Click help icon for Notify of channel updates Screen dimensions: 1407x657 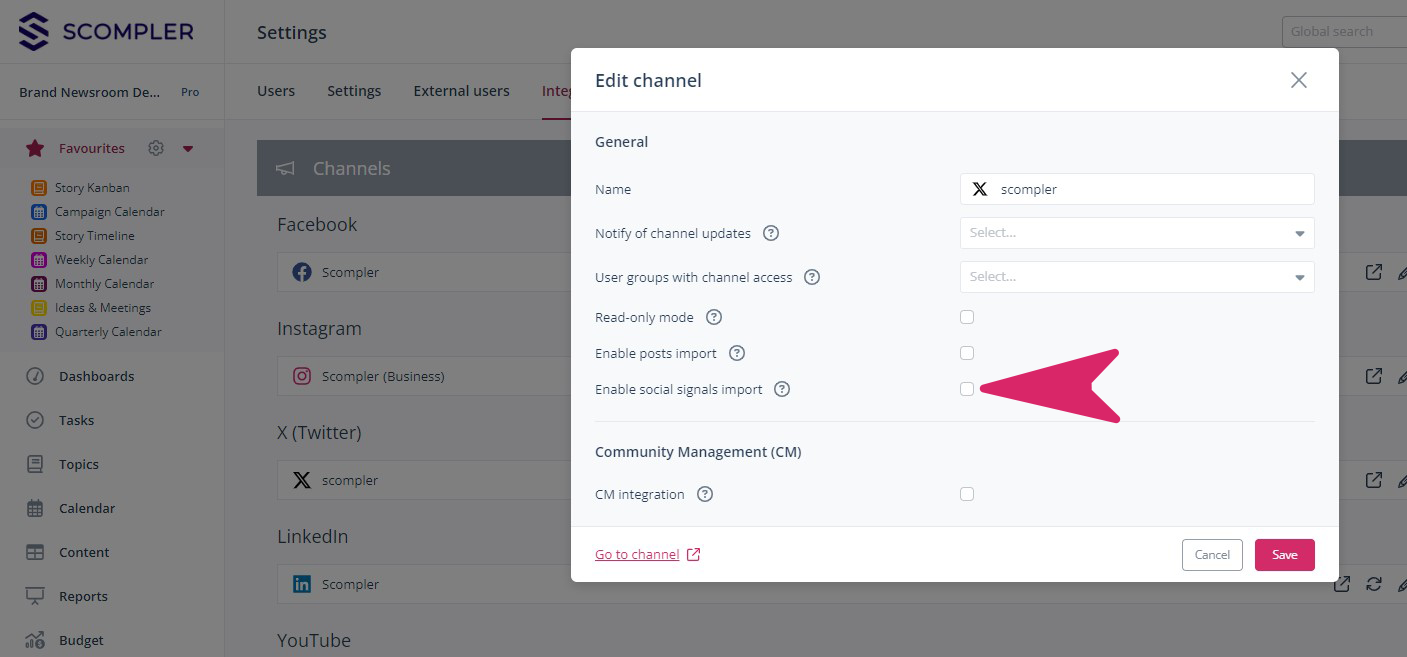[x=771, y=233]
